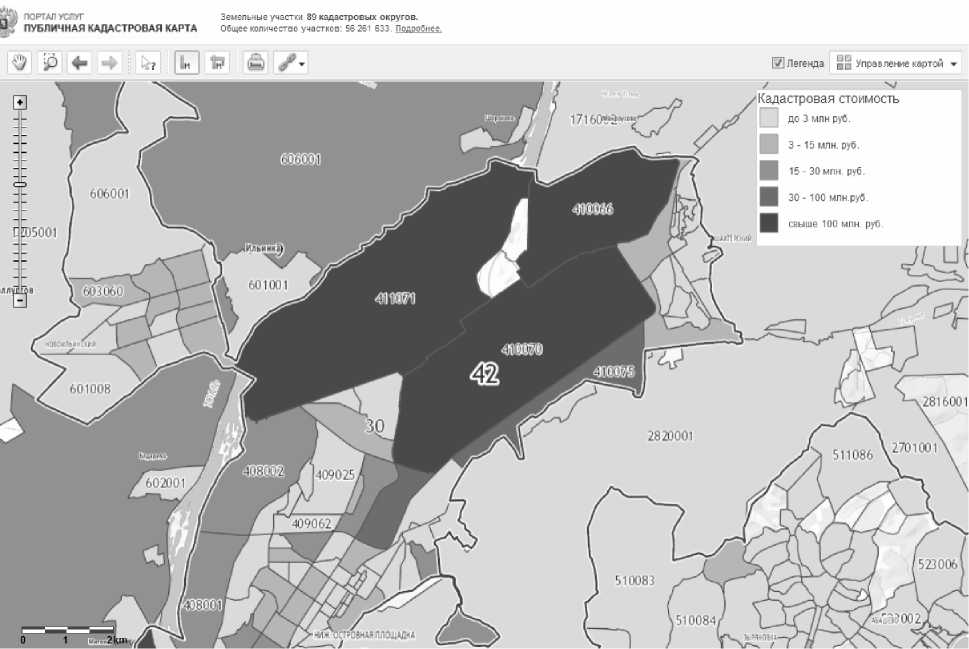The image size is (969, 649).
Task: Open the Подробнее link
Action: tap(418, 29)
